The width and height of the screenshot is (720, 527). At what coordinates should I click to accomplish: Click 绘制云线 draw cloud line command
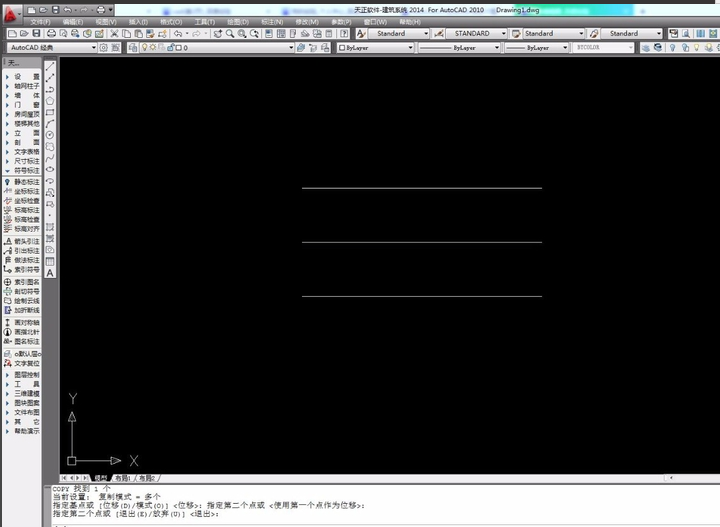[x=22, y=301]
